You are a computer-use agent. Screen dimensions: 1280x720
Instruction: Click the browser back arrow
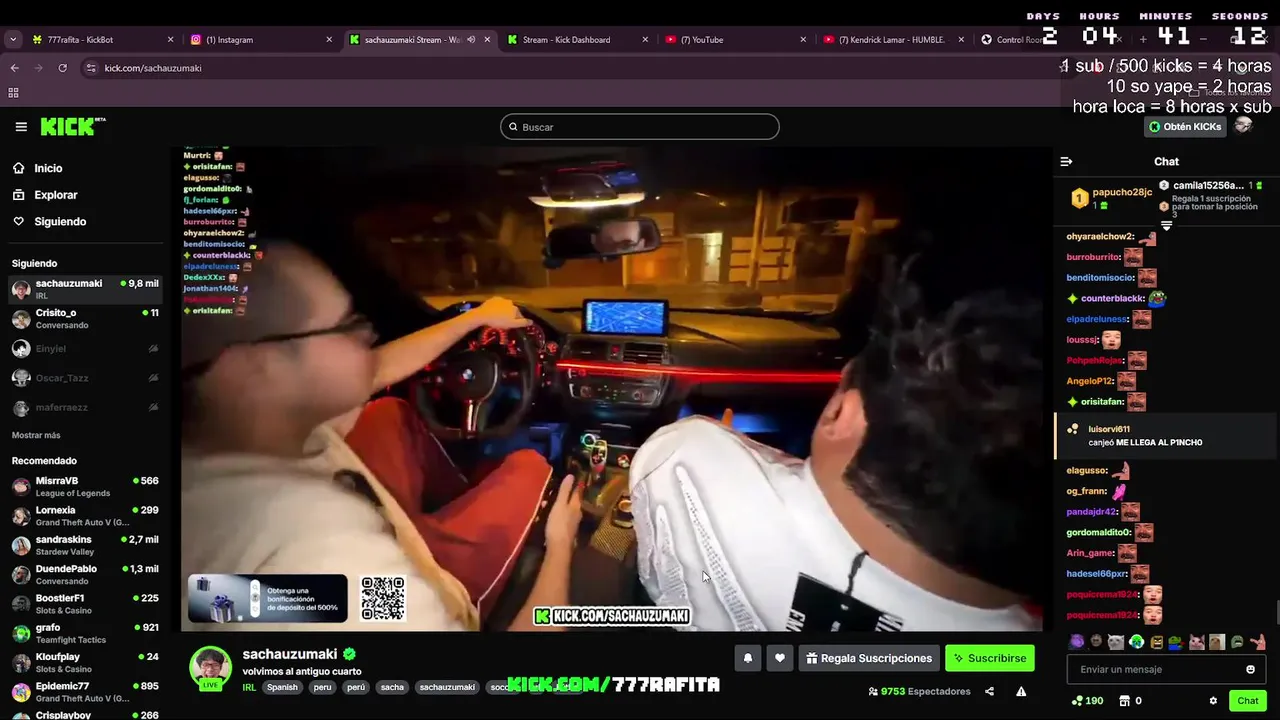pyautogui.click(x=14, y=68)
